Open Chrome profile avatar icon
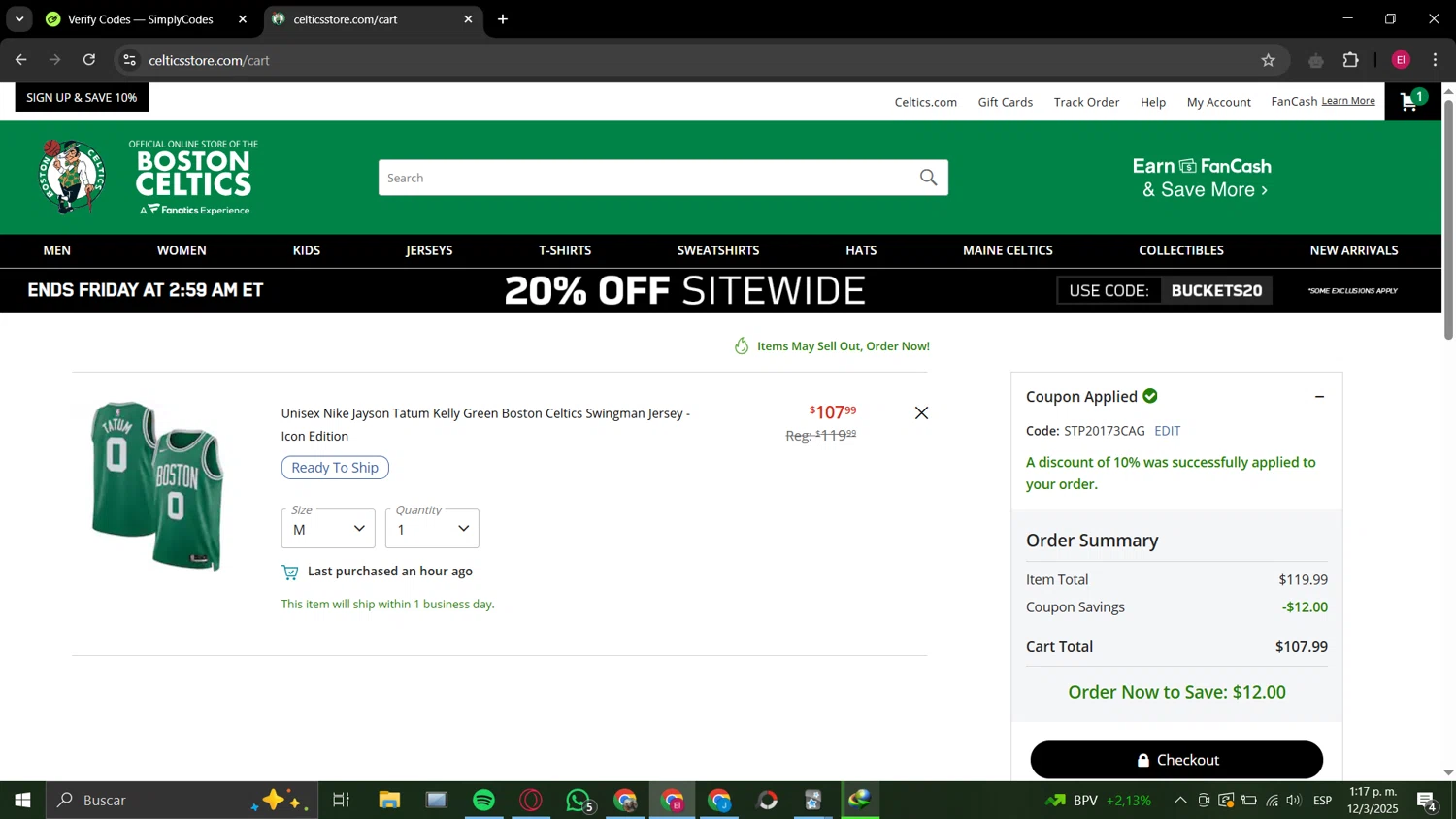1456x819 pixels. 1401,60
